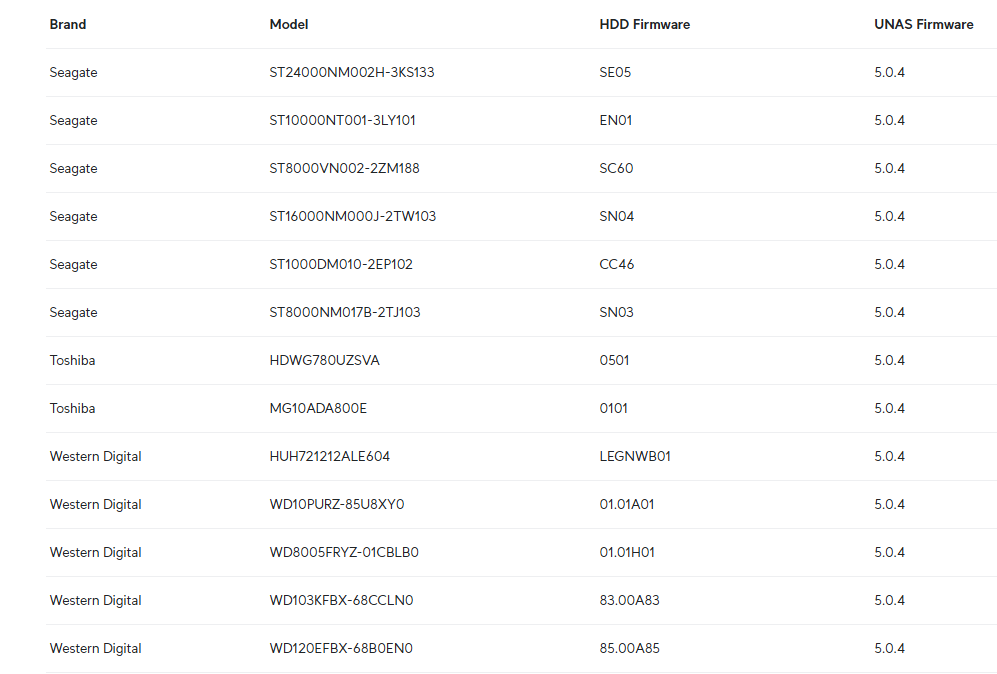Click the ST10000NT001-3LY101 model cell
The image size is (997, 674).
(342, 120)
